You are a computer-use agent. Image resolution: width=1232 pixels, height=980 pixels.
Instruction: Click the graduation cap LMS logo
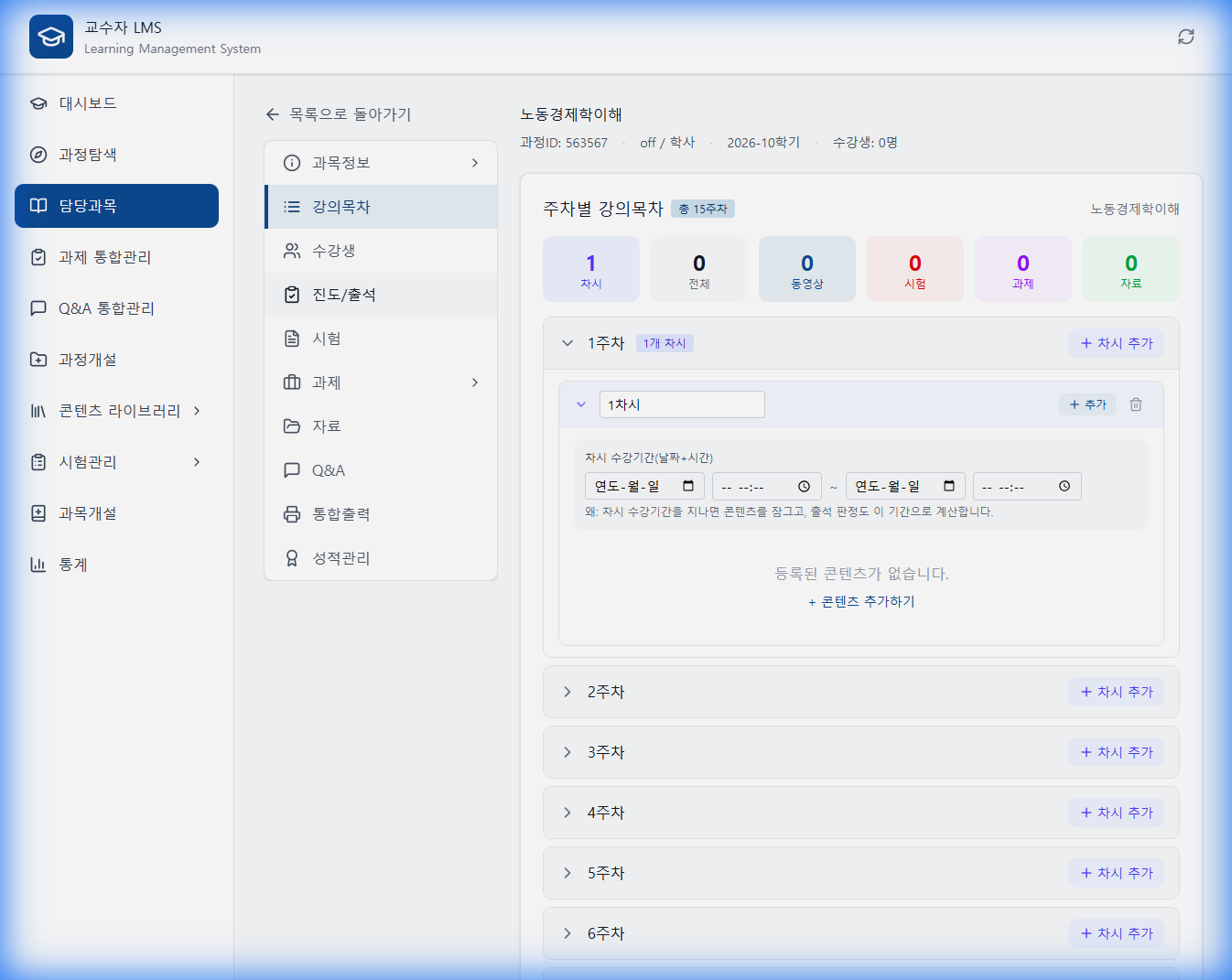51,37
